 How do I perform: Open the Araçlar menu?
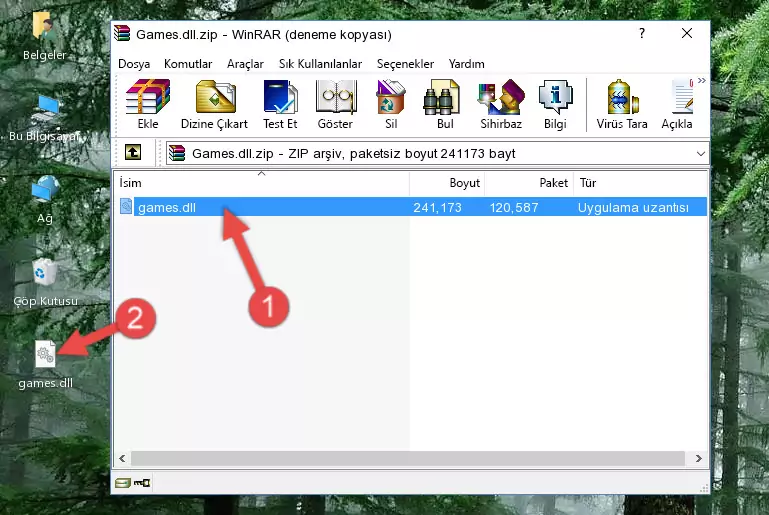point(245,64)
